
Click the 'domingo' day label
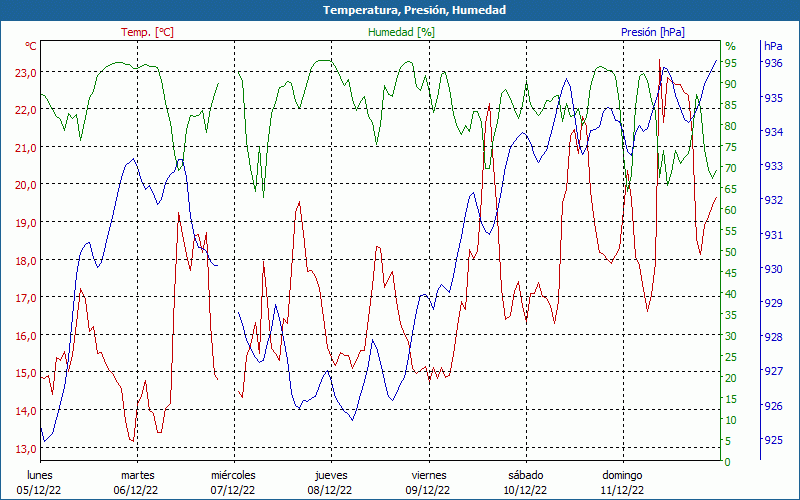click(622, 476)
